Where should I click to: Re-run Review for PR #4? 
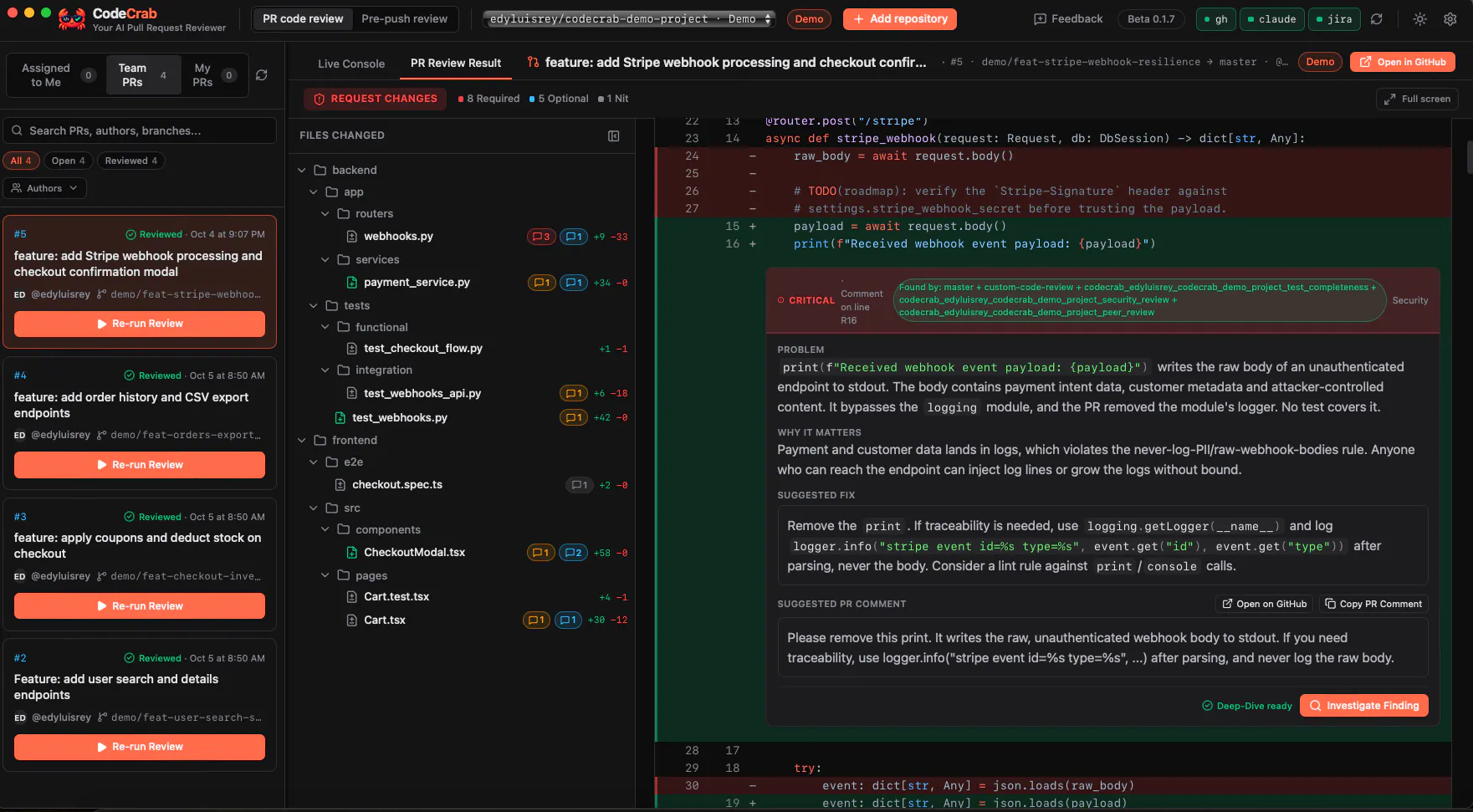(x=140, y=465)
